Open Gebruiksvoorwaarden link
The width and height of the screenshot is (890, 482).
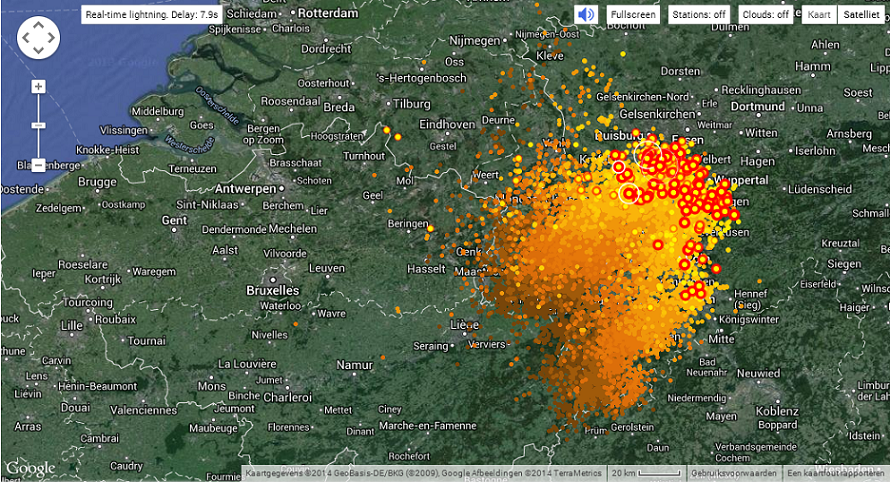(733, 473)
